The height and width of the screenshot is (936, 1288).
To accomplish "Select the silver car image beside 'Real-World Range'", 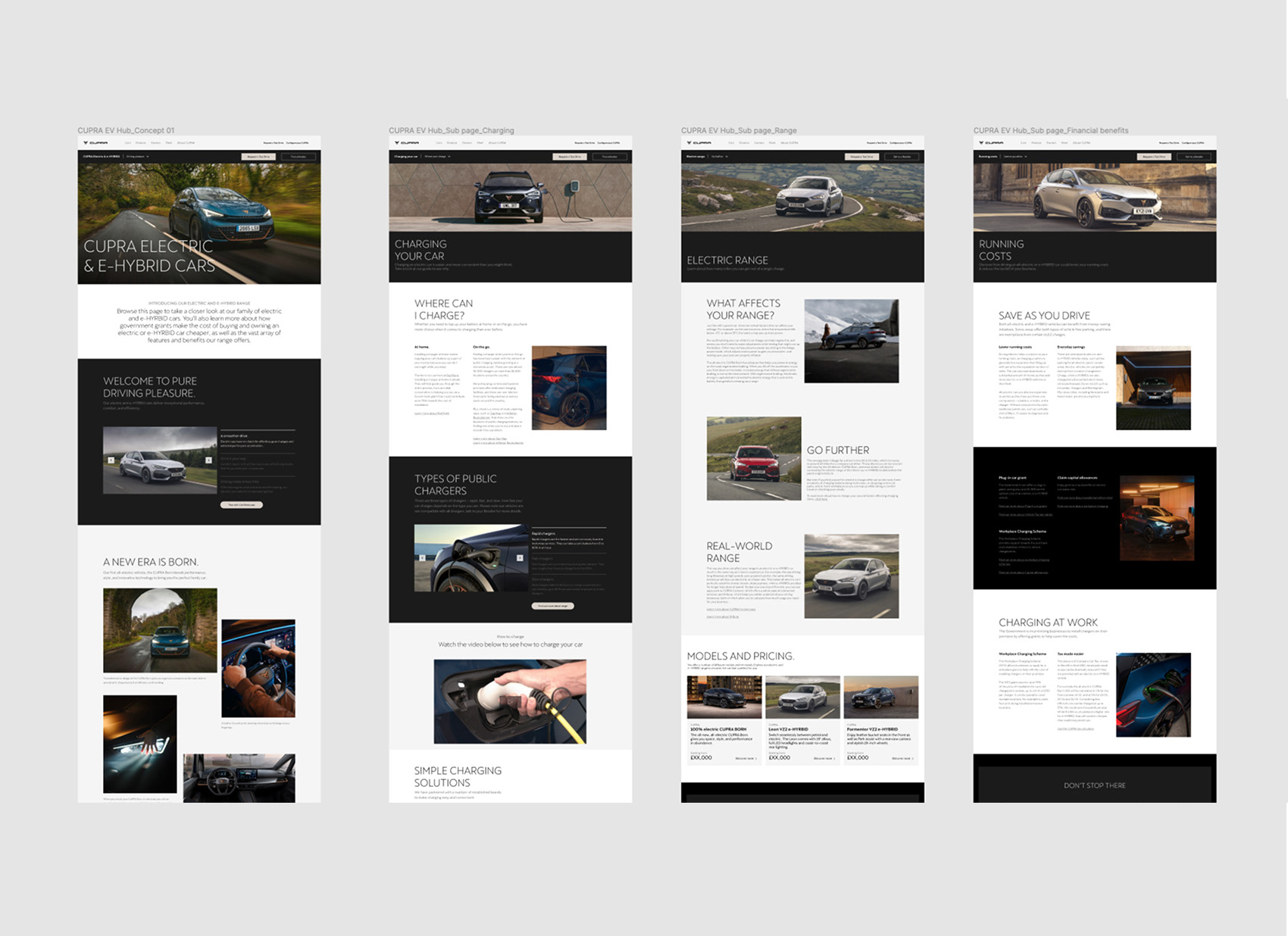I will 852,576.
